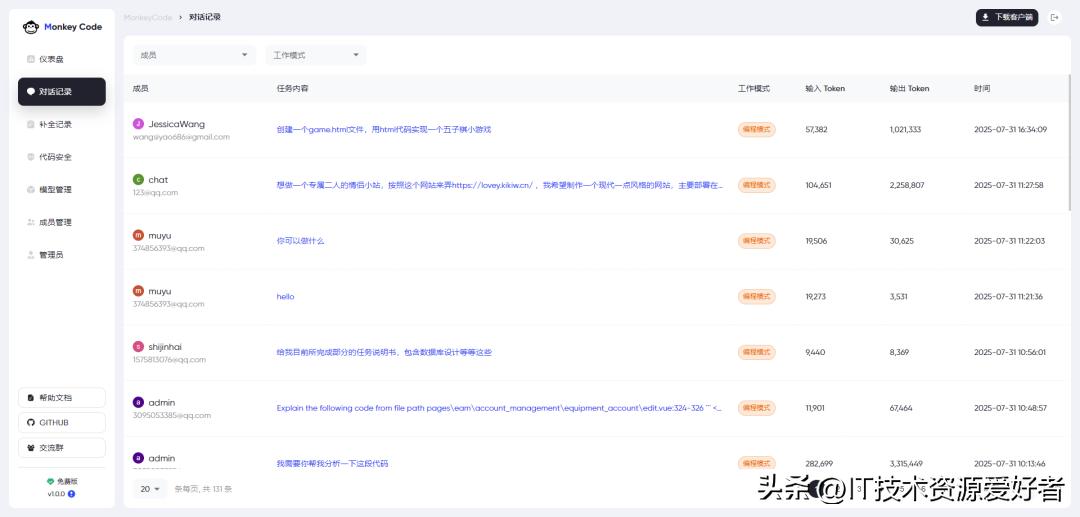Click the MonkeyCode breadcrumb link
Screen dimensions: 1080x517
[x=148, y=17]
